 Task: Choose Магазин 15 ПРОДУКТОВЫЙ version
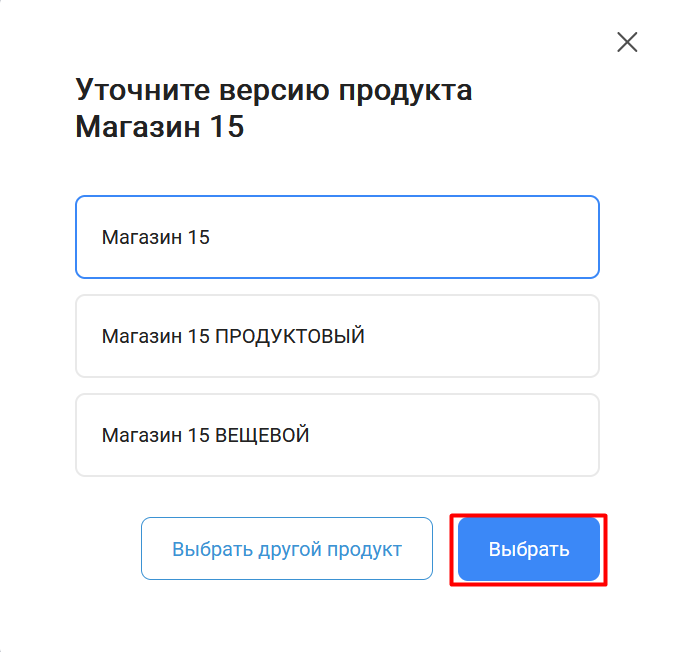point(337,336)
